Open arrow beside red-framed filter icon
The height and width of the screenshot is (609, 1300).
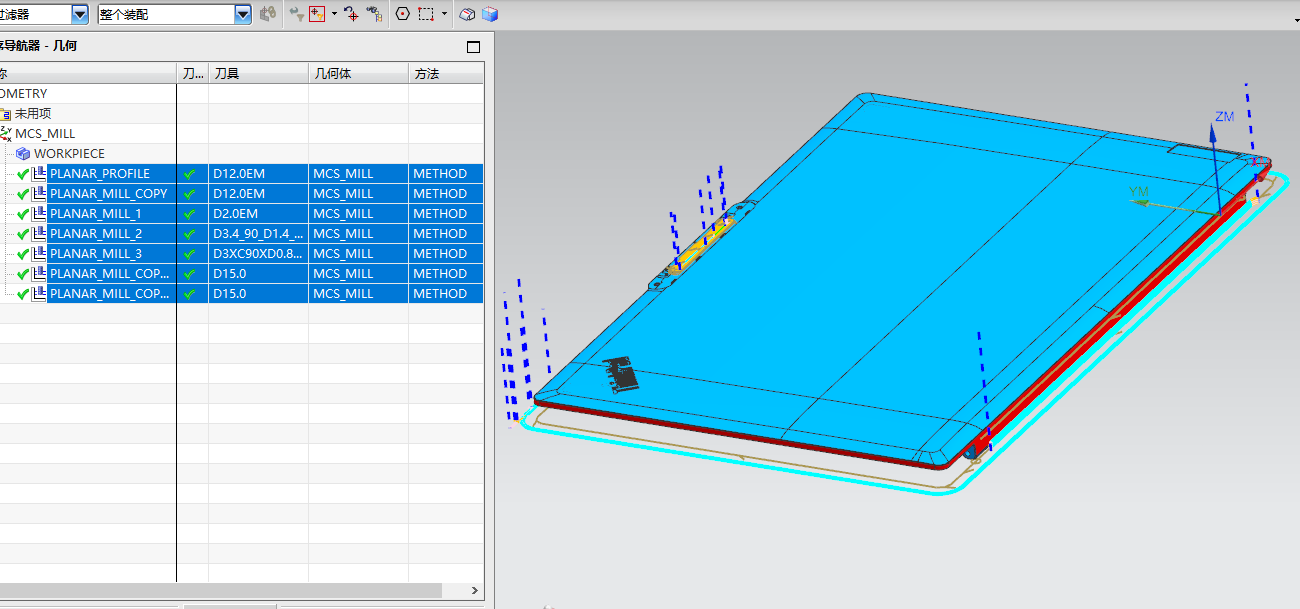tap(334, 14)
